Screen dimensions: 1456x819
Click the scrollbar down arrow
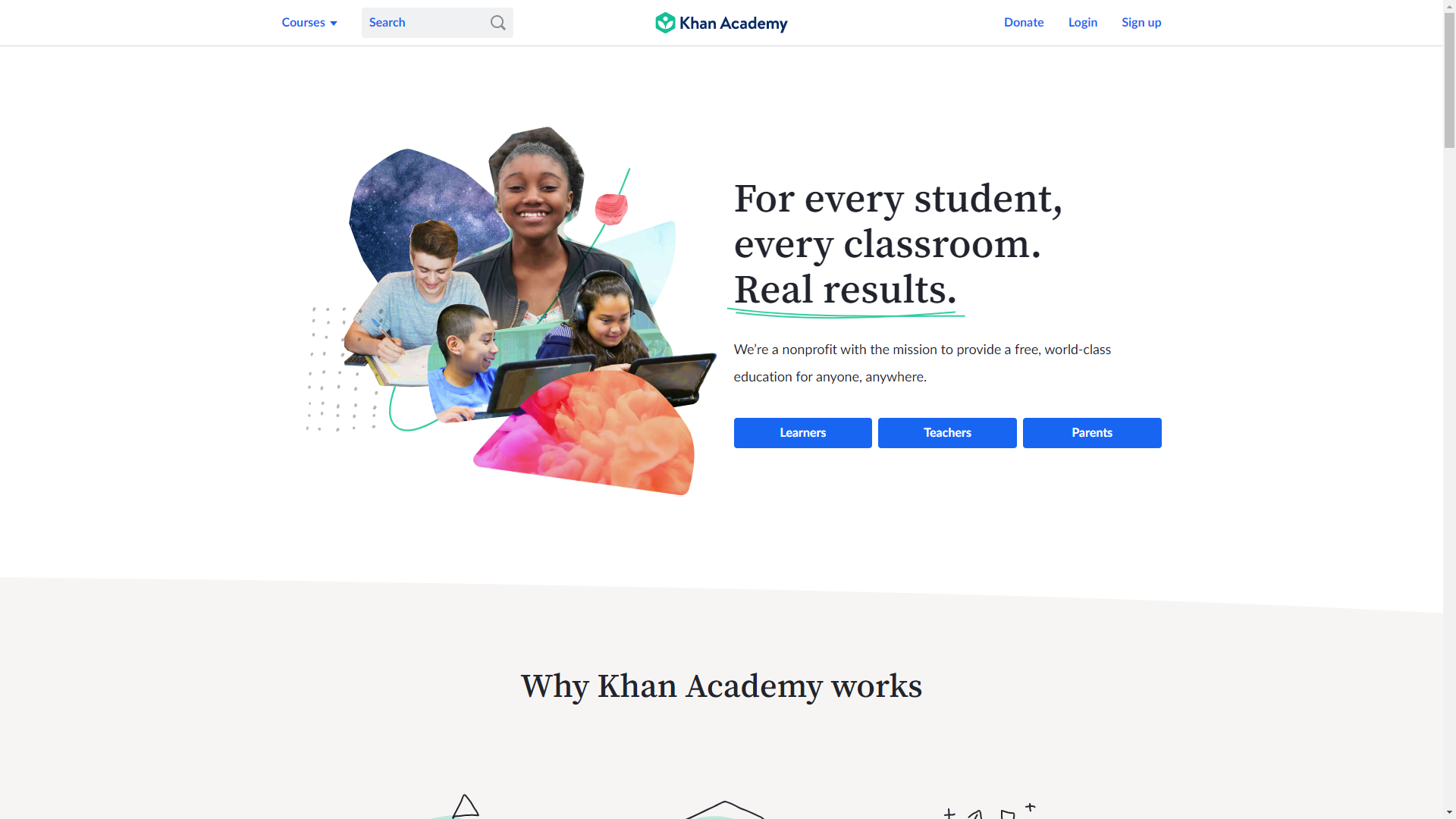(x=1449, y=813)
